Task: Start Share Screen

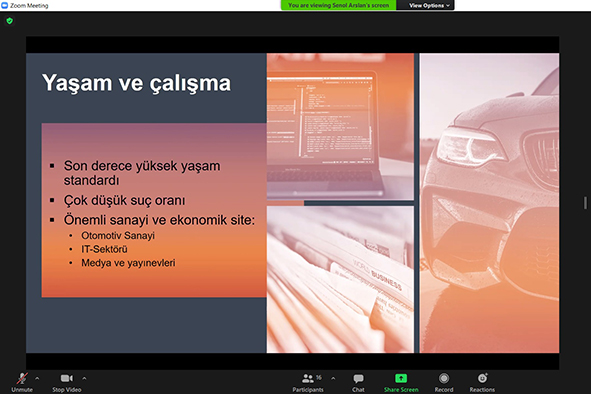Action: tap(401, 382)
